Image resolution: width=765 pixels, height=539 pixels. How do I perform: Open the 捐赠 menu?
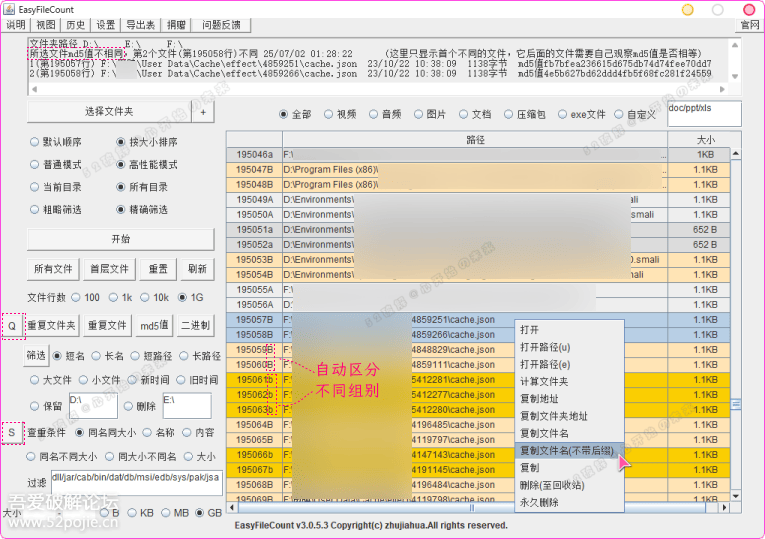tap(176, 25)
